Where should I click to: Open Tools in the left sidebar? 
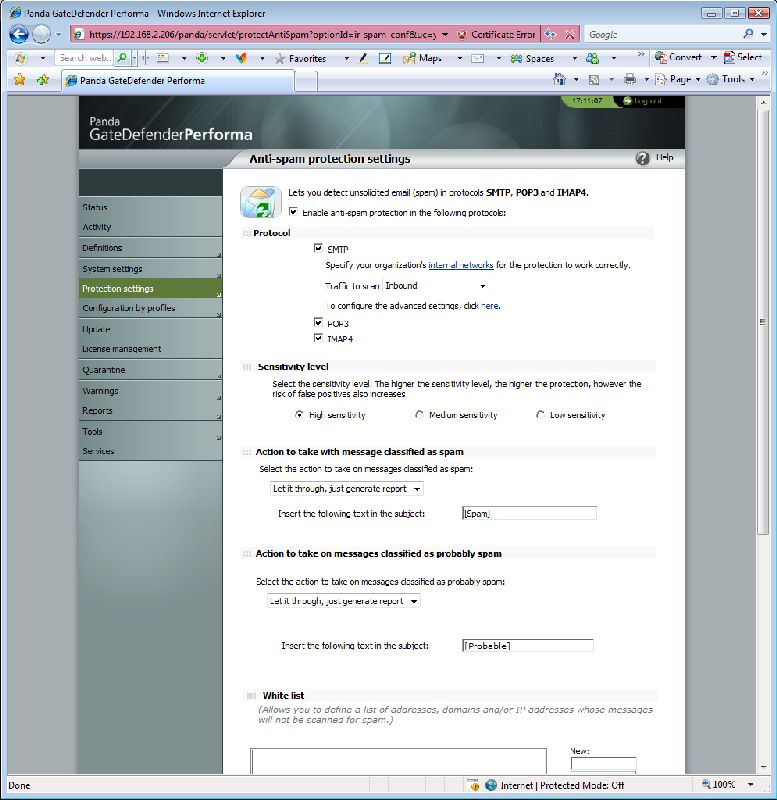point(92,432)
